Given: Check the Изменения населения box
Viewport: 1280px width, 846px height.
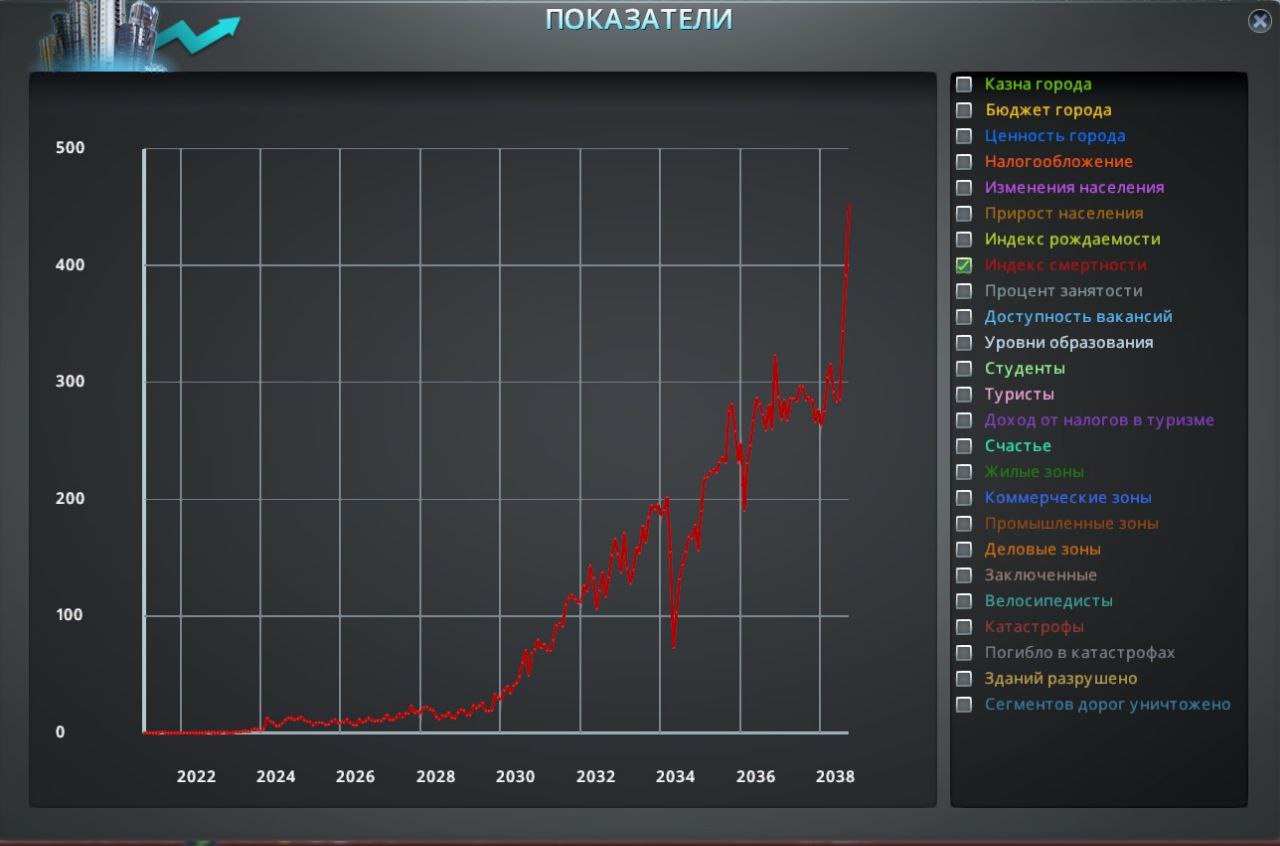Looking at the screenshot, I should 964,187.
